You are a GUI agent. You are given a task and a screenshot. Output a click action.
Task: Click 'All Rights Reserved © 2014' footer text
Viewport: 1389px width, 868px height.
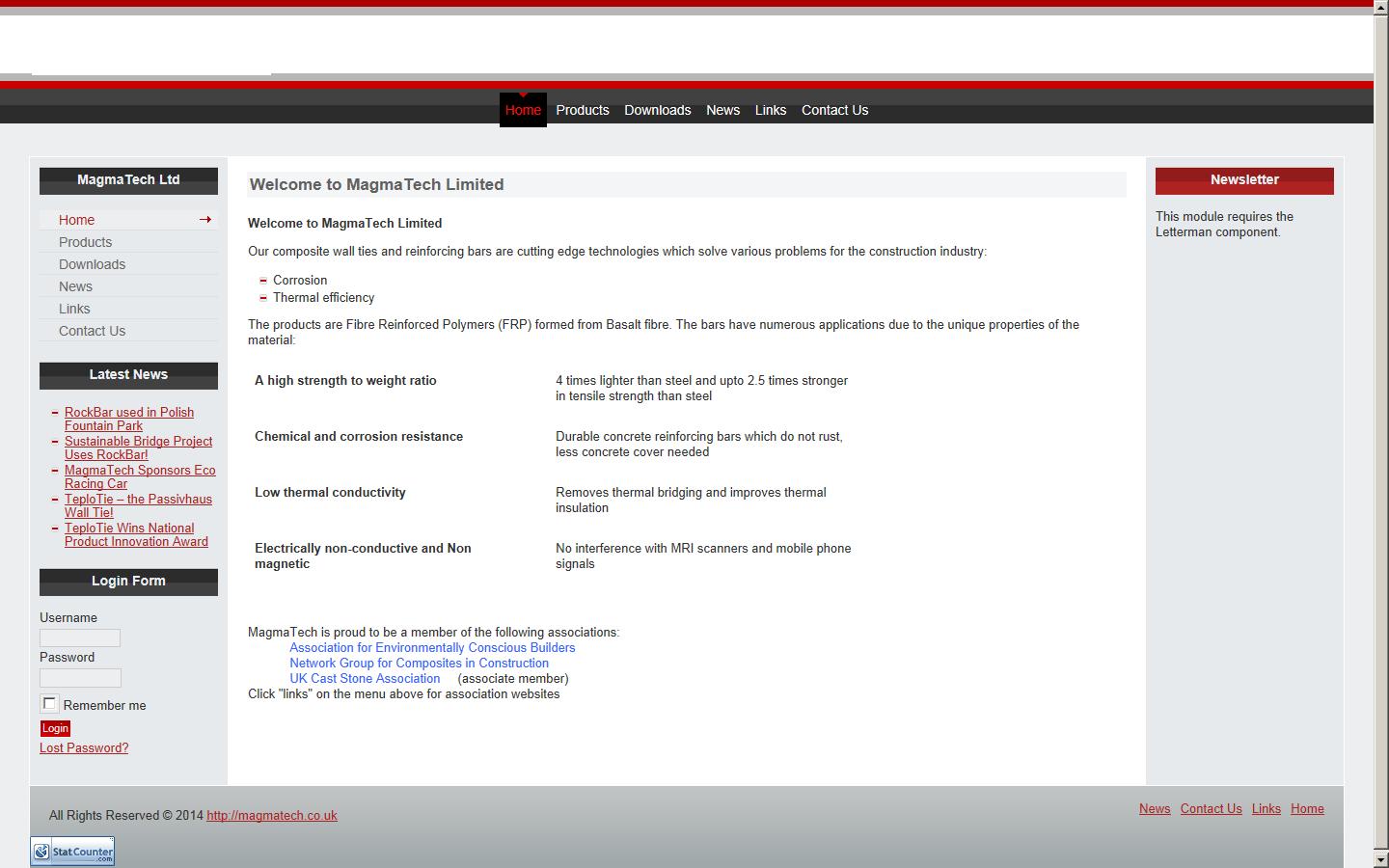coord(126,815)
